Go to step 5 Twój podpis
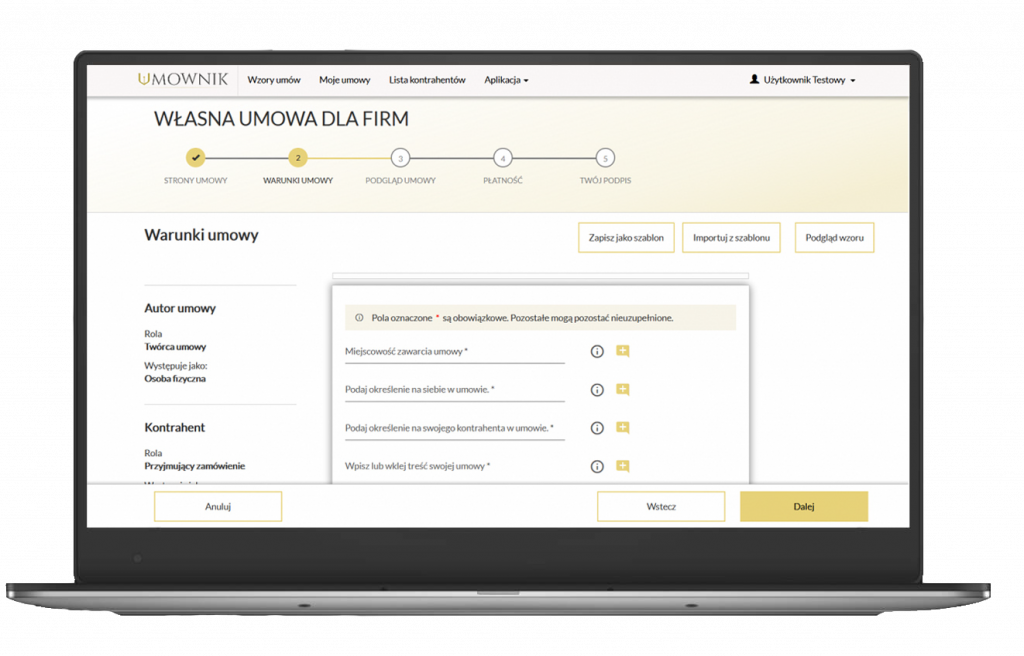This screenshot has height=656, width=1024. coord(605,158)
